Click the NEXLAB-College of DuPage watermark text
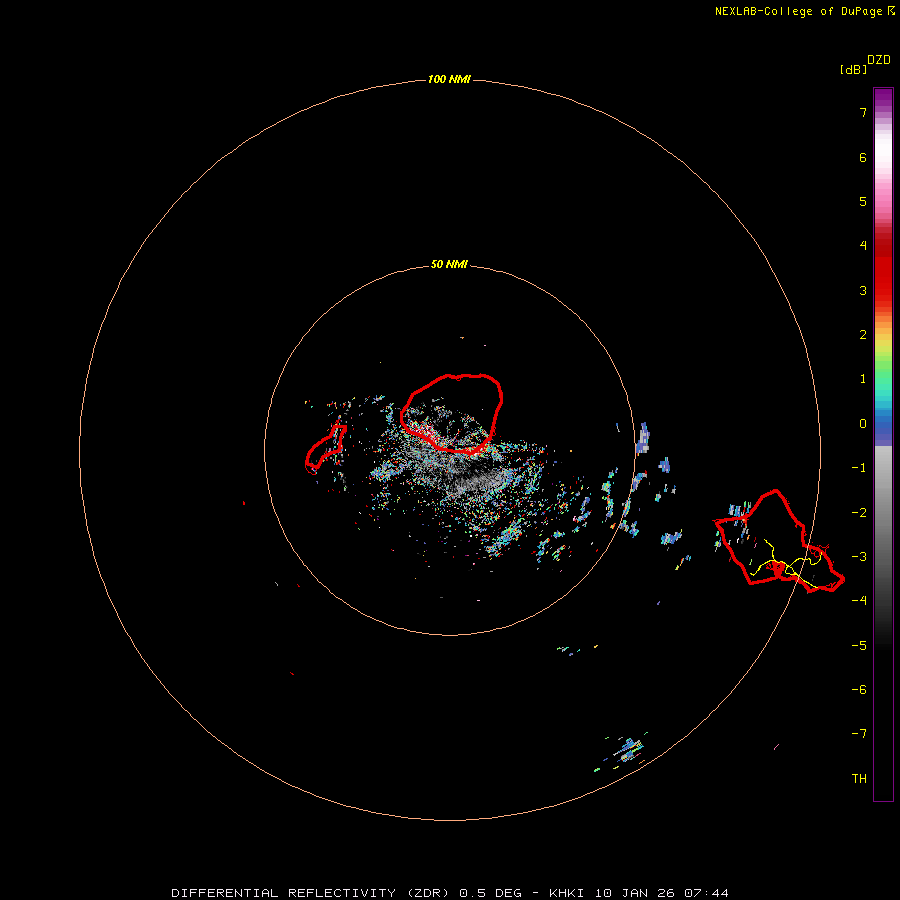This screenshot has width=900, height=900. click(798, 11)
